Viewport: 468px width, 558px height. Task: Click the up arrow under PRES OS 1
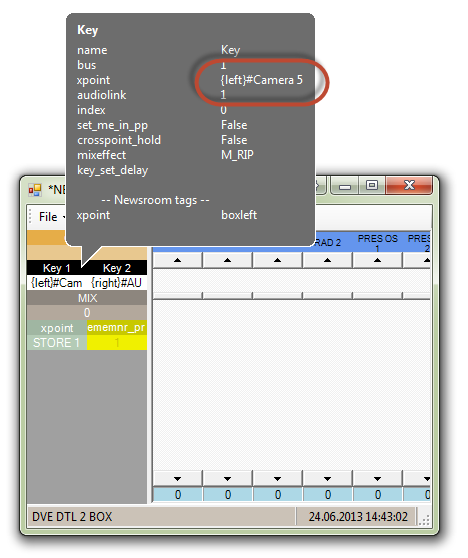[377, 260]
